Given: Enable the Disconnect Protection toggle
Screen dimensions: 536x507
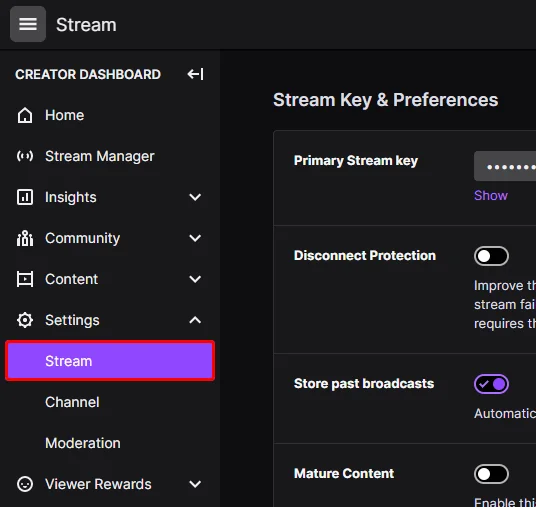Looking at the screenshot, I should (x=491, y=256).
